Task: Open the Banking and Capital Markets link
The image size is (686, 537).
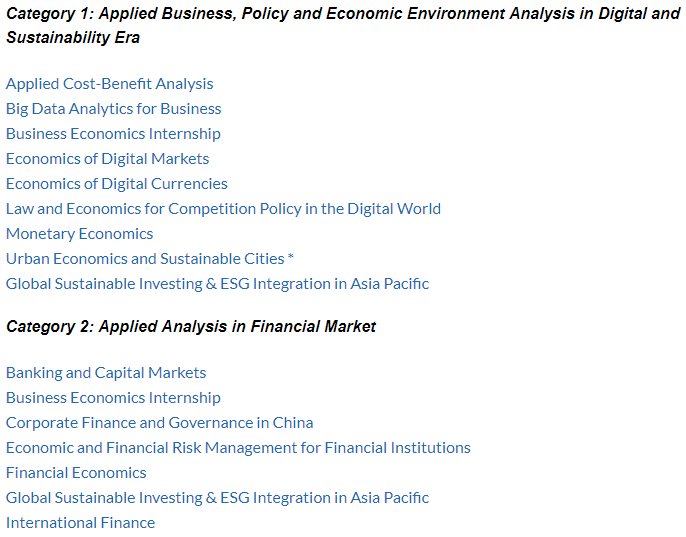Action: 106,372
